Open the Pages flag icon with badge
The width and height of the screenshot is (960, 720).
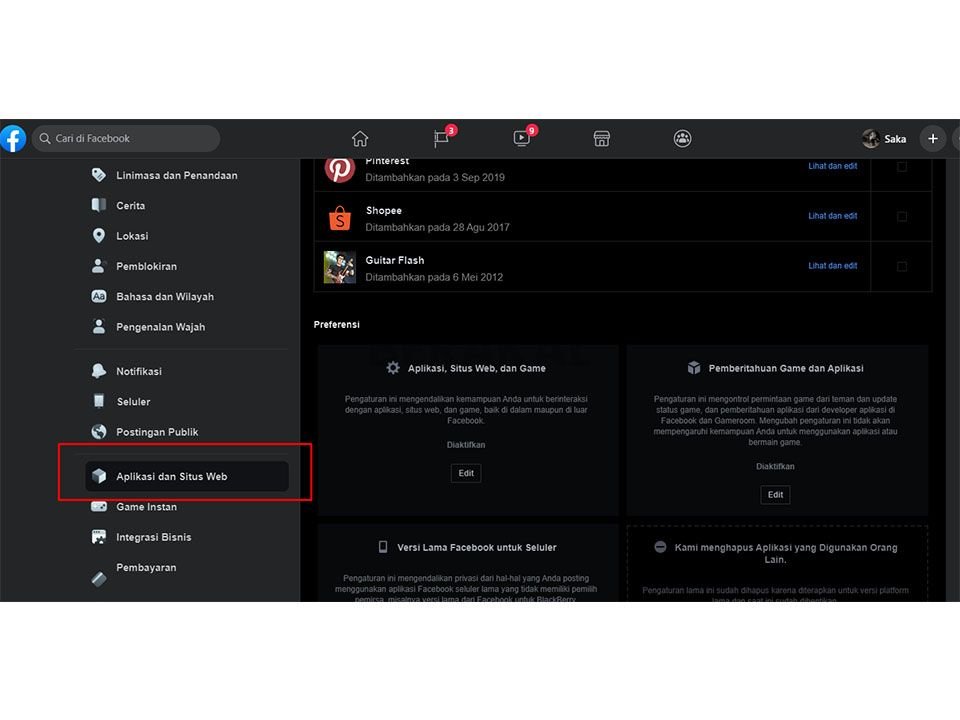pyautogui.click(x=442, y=138)
